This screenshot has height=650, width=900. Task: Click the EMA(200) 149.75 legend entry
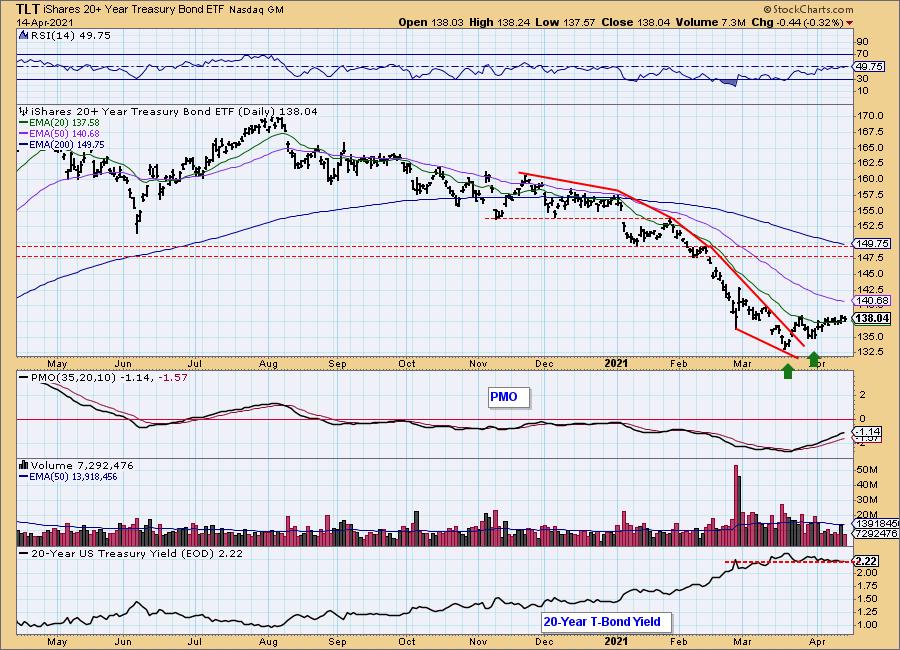[62, 145]
